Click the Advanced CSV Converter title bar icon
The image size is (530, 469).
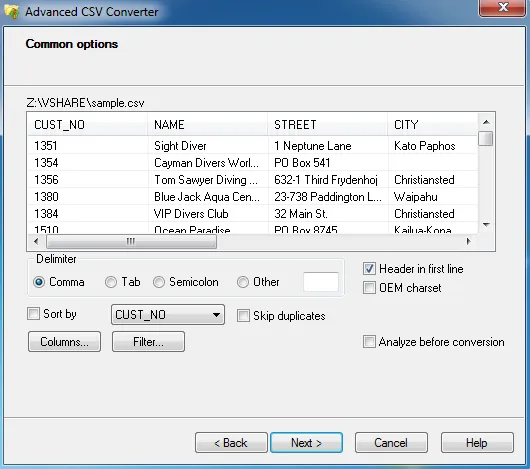[x=11, y=11]
